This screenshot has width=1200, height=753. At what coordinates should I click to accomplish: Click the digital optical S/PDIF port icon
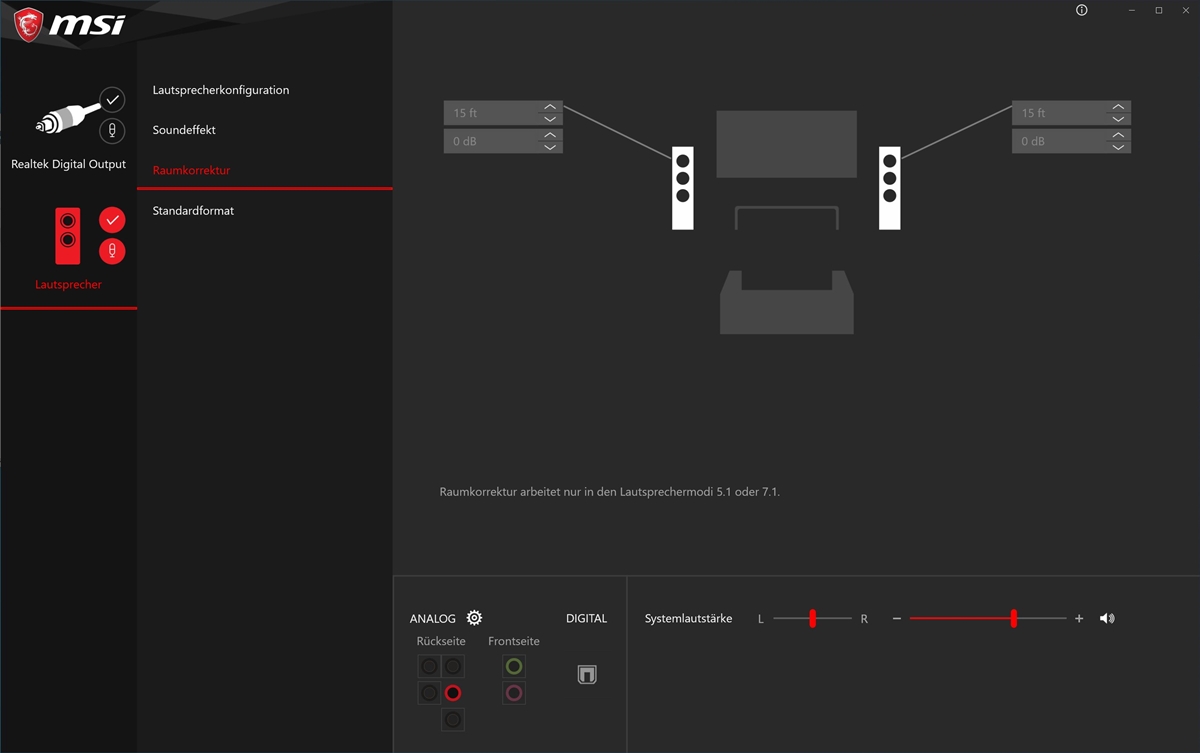point(587,675)
